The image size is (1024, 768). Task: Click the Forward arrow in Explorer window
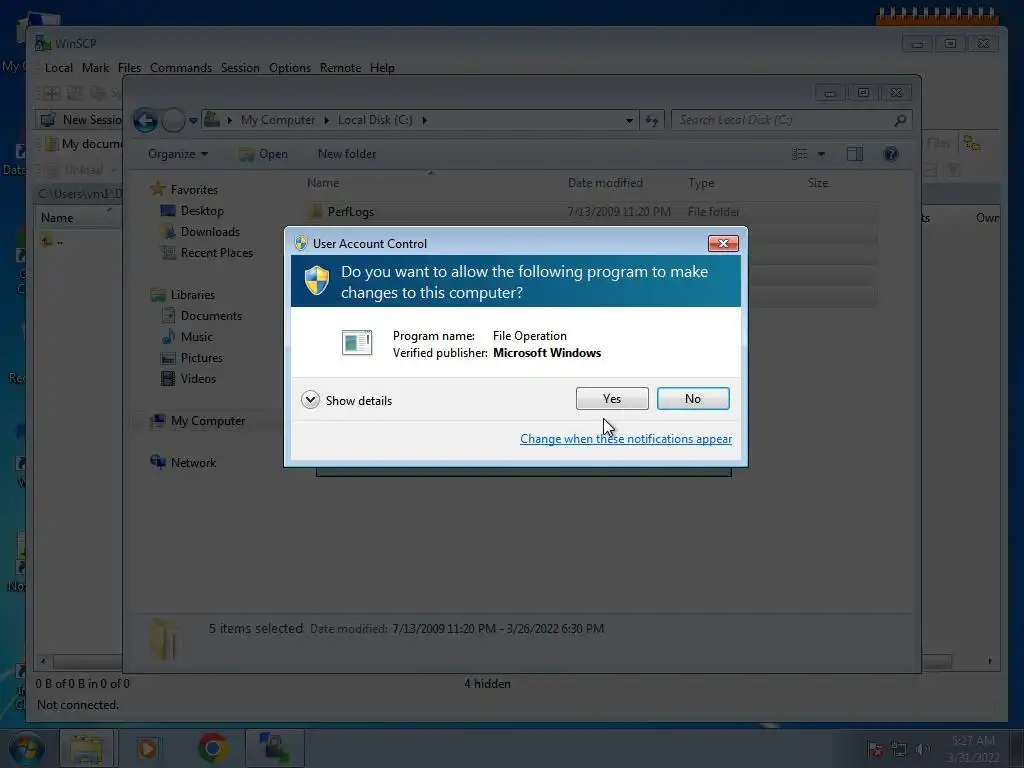(173, 120)
